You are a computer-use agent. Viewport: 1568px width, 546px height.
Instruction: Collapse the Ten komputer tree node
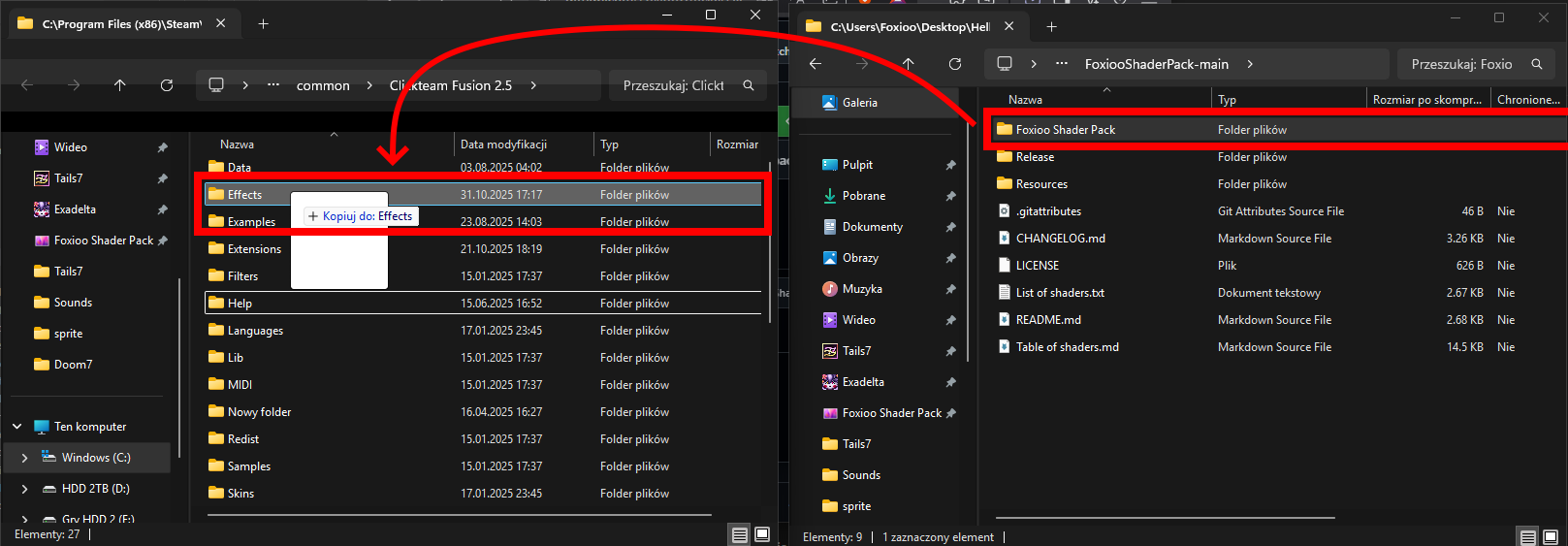click(x=17, y=427)
